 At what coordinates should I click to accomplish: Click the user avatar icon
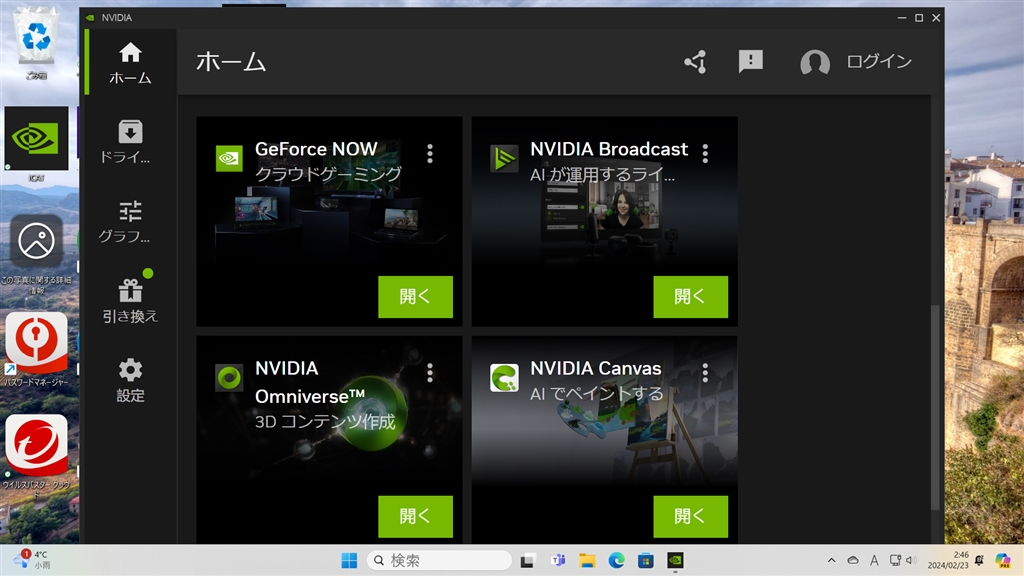tap(814, 63)
